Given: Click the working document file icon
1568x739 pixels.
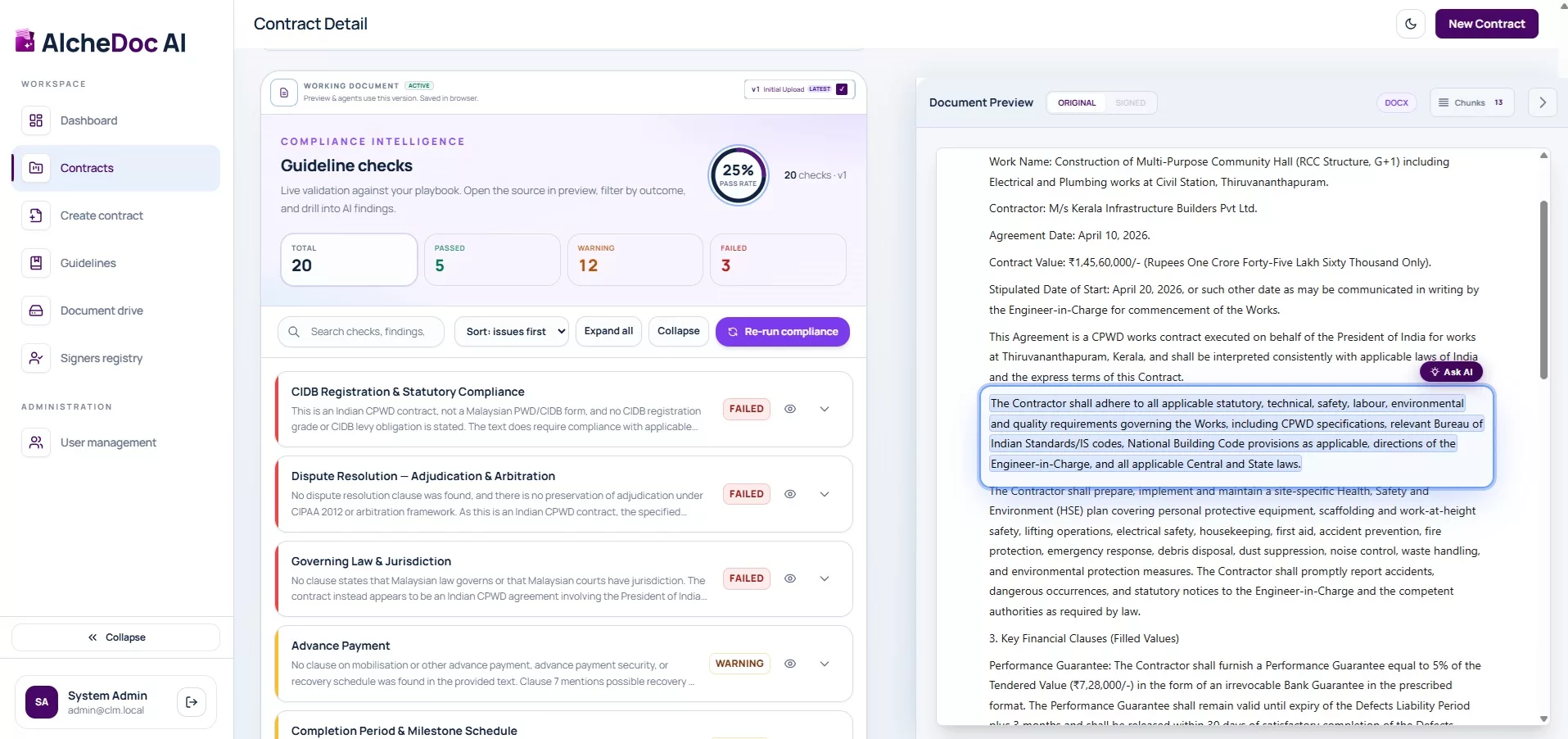Looking at the screenshot, I should (x=284, y=93).
